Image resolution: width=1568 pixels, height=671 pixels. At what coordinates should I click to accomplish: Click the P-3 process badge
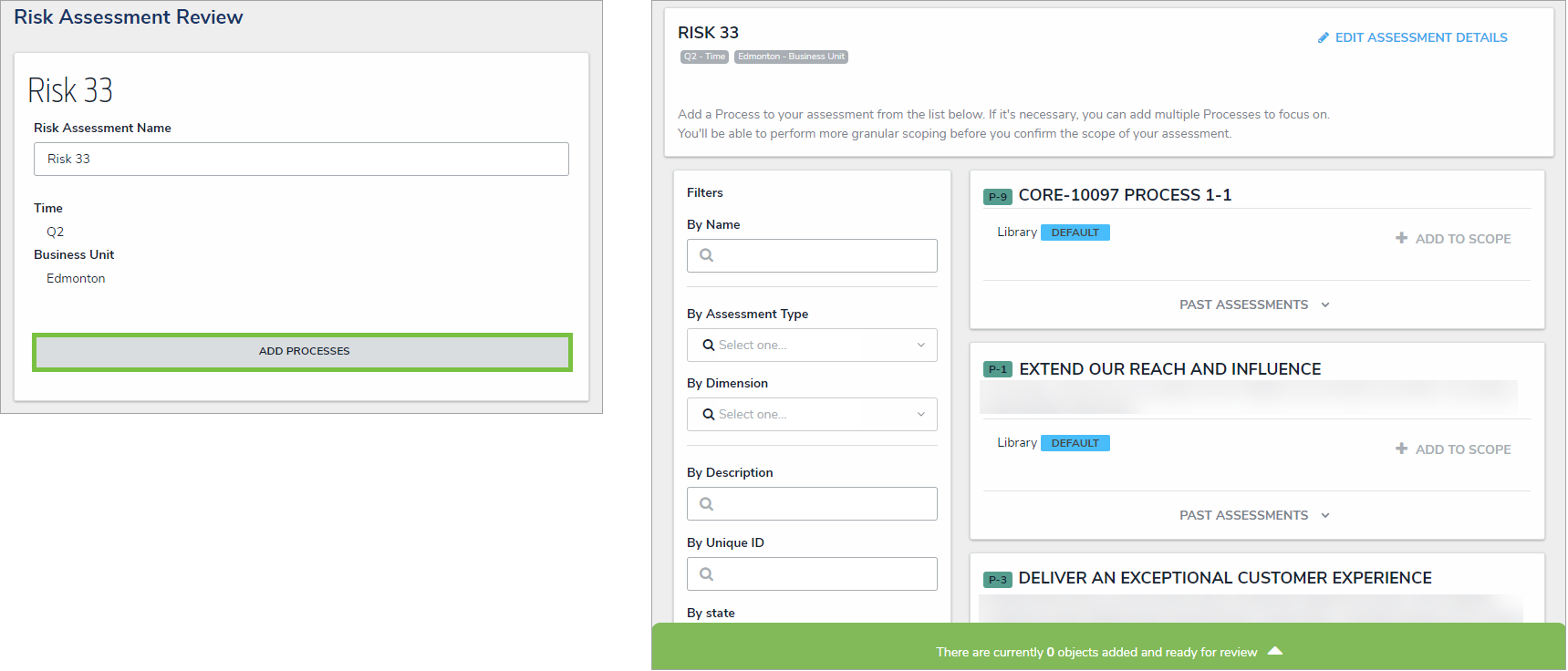coord(998,579)
